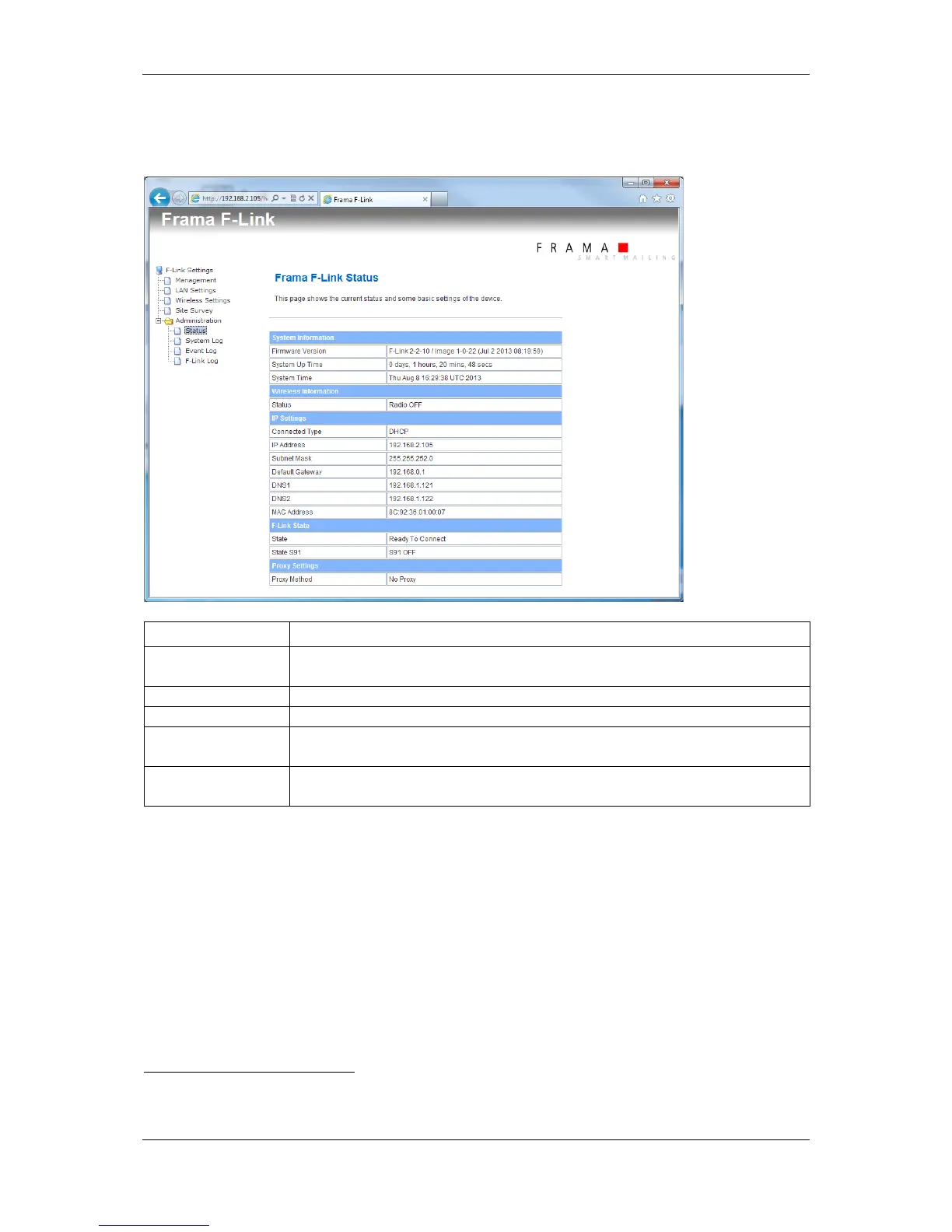Click the Subnet Mask value 255.255.252.0
This screenshot has height=1232, width=952.
474,458
